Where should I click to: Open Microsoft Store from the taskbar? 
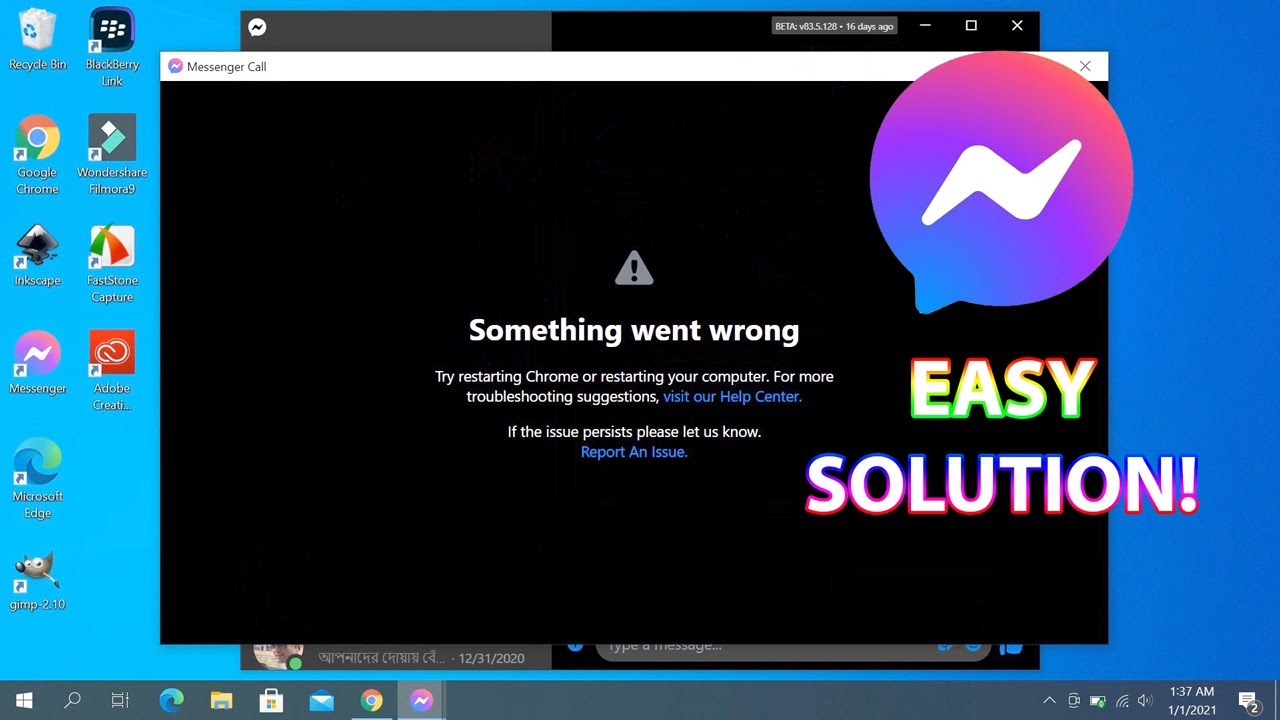point(271,700)
